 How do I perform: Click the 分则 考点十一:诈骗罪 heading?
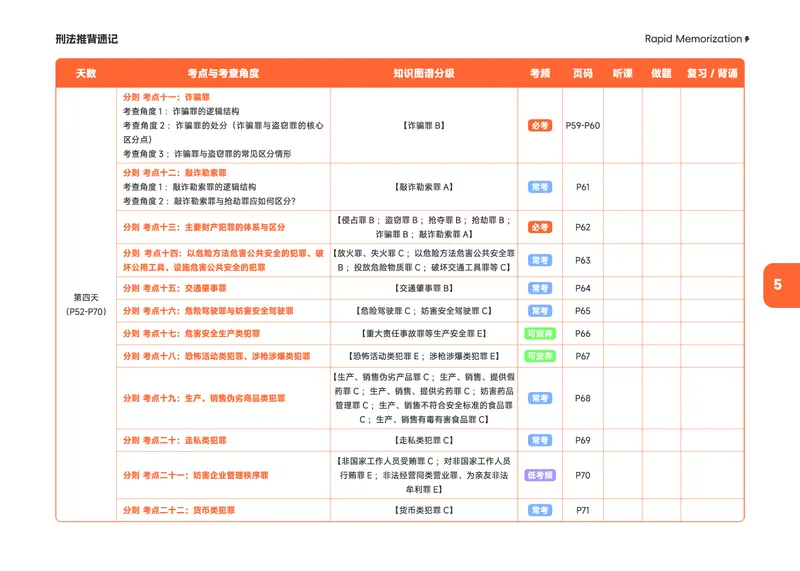pos(166,97)
